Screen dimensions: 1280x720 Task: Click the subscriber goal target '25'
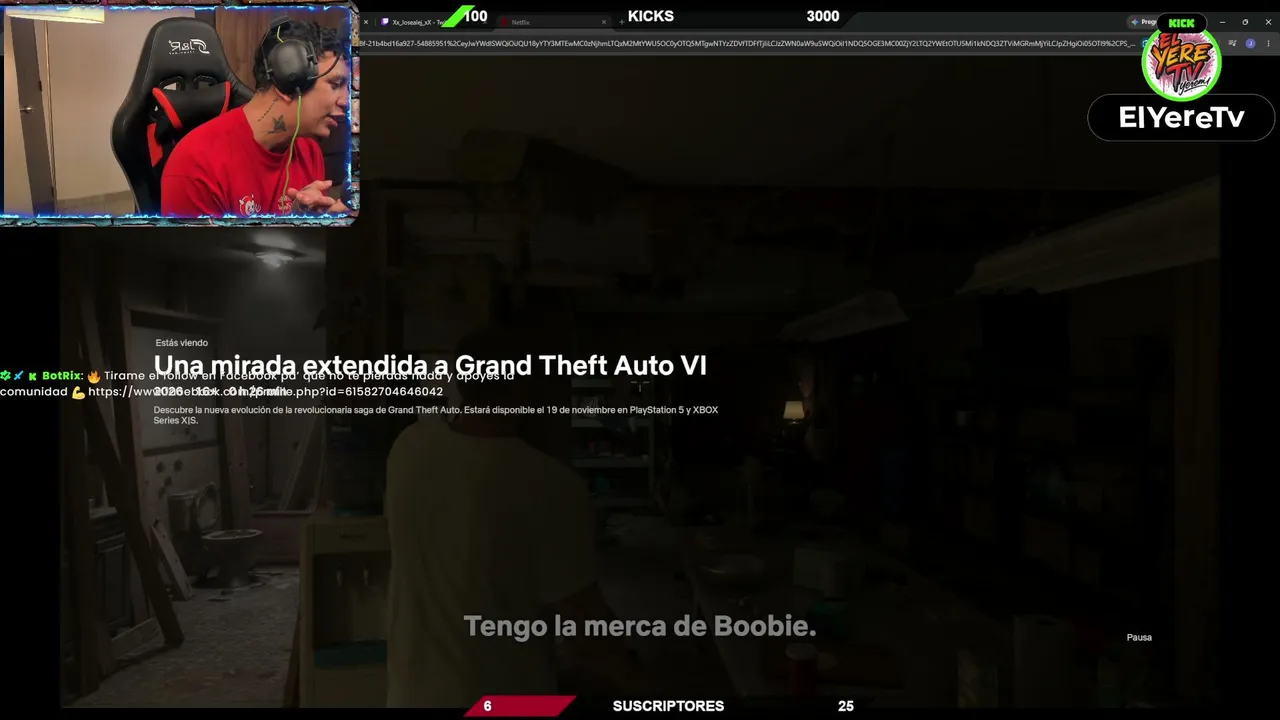[846, 706]
